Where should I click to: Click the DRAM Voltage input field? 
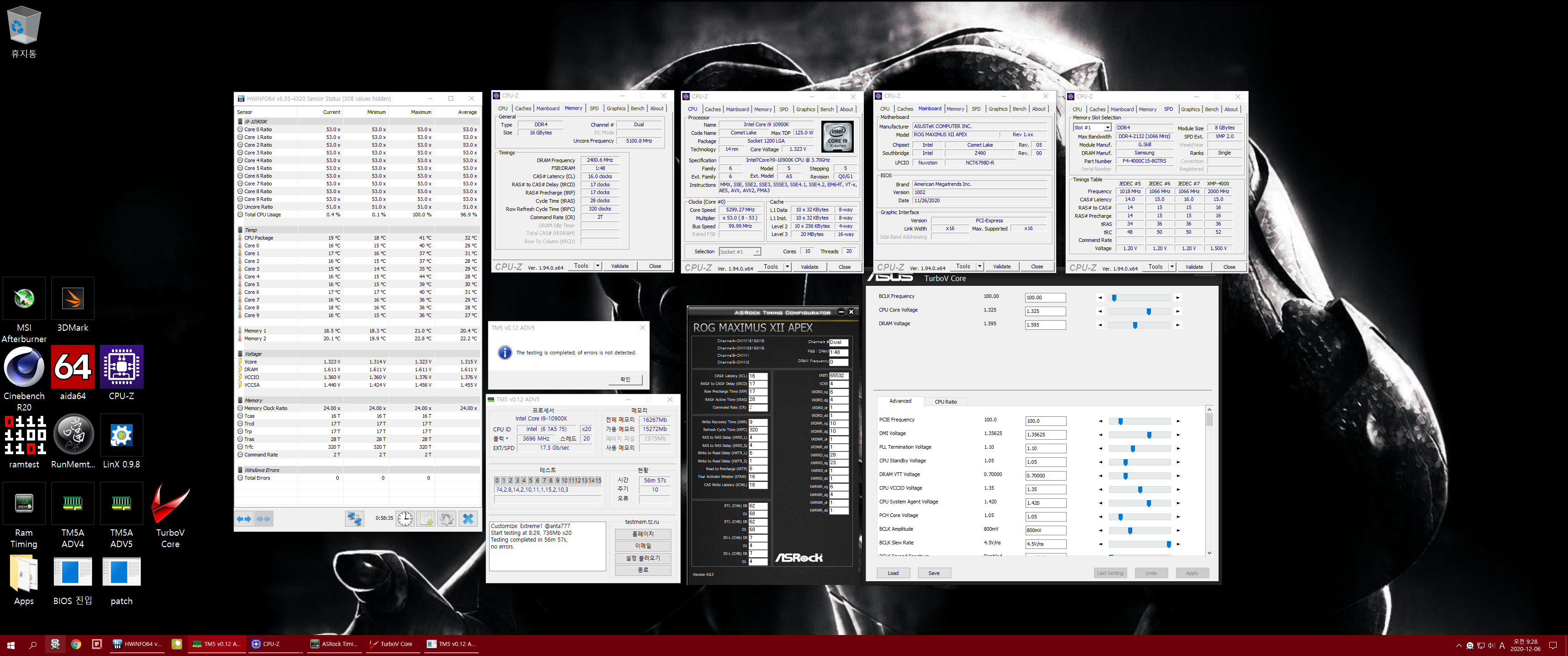pyautogui.click(x=1045, y=325)
